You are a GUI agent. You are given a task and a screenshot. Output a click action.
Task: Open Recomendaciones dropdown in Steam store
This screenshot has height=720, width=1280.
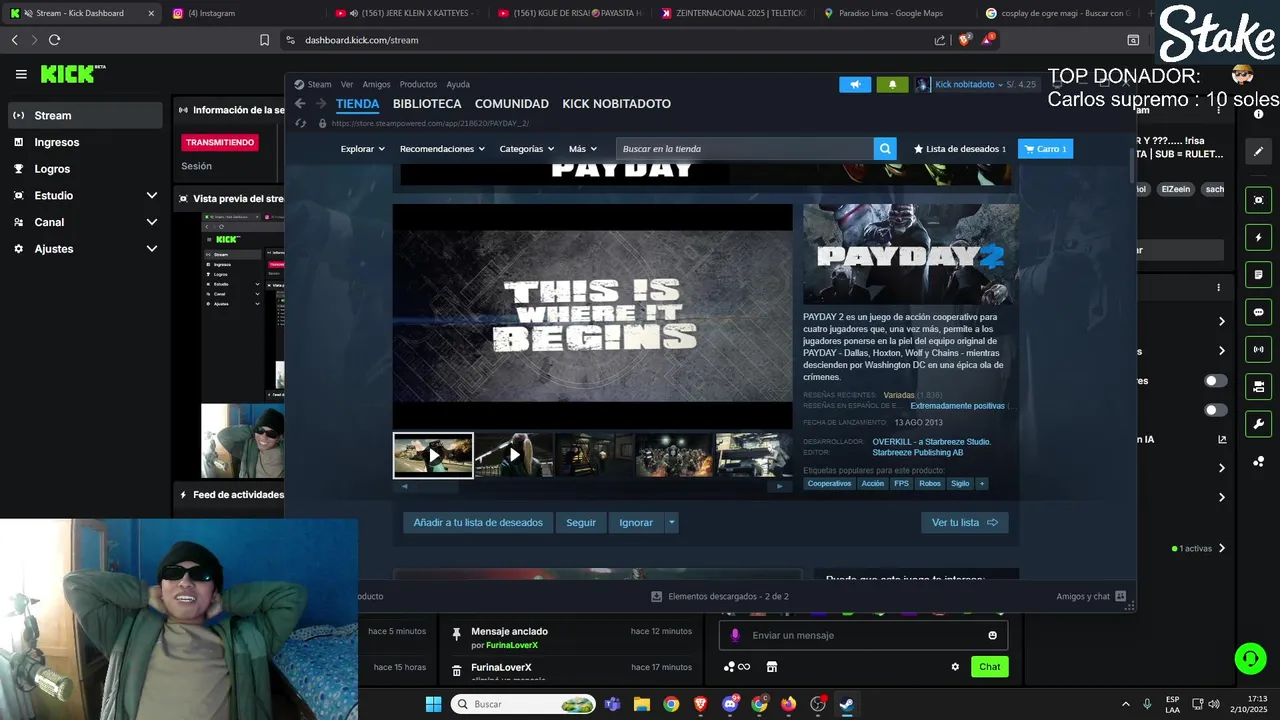coord(442,149)
